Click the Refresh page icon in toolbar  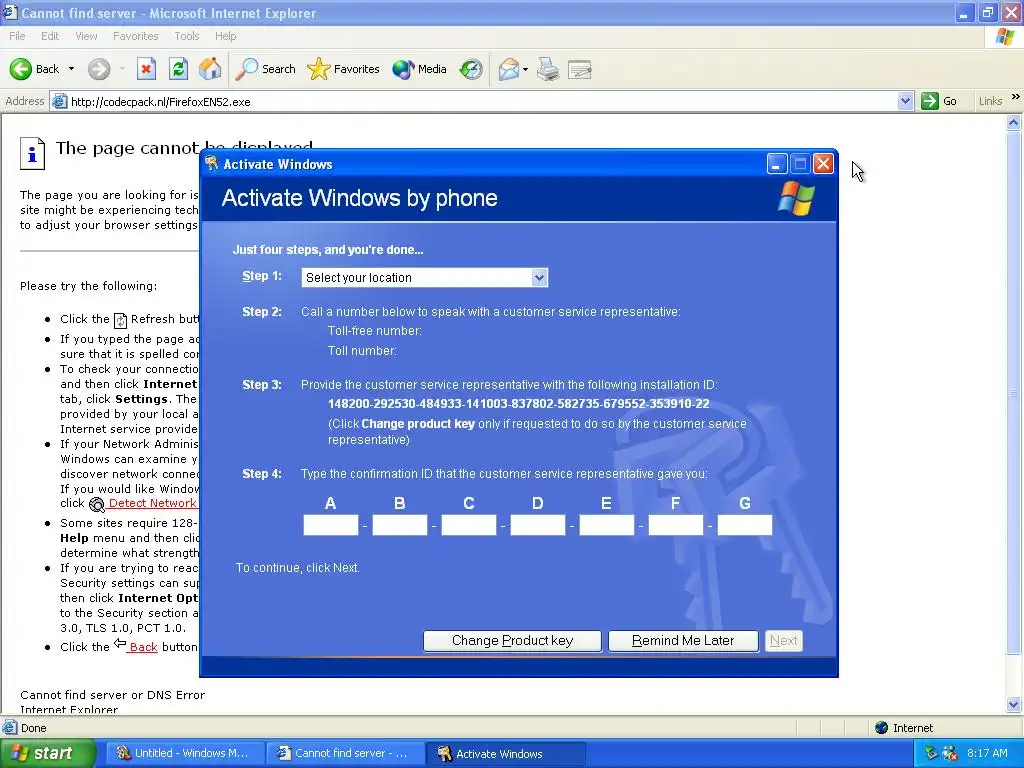click(178, 69)
